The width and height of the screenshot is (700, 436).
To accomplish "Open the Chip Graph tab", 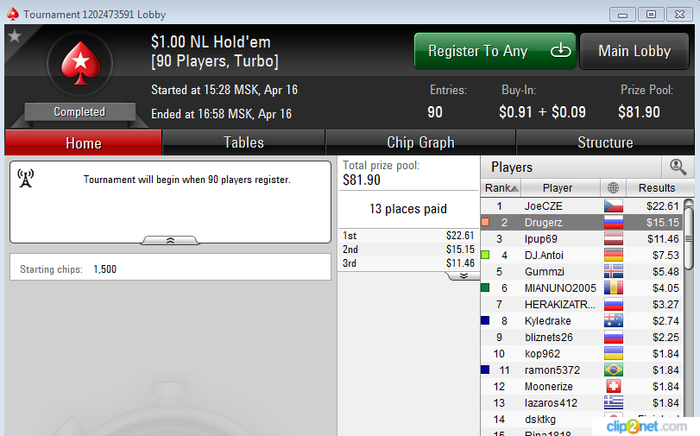I will tap(420, 142).
